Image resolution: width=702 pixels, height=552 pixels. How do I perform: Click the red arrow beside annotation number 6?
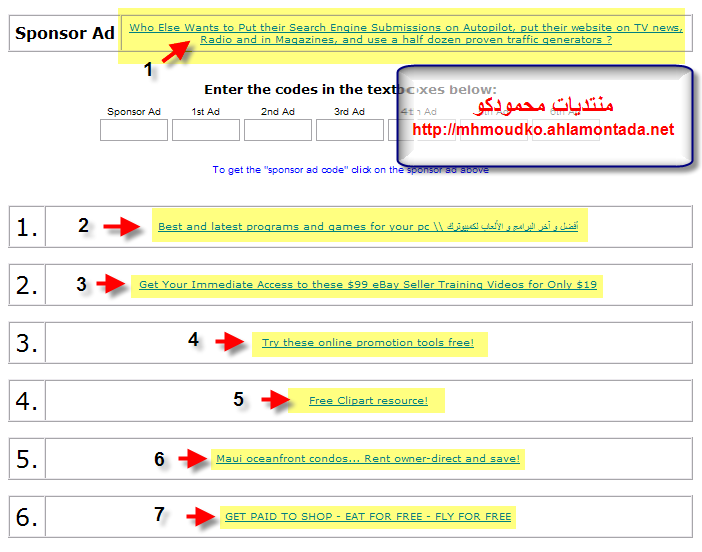coord(195,459)
